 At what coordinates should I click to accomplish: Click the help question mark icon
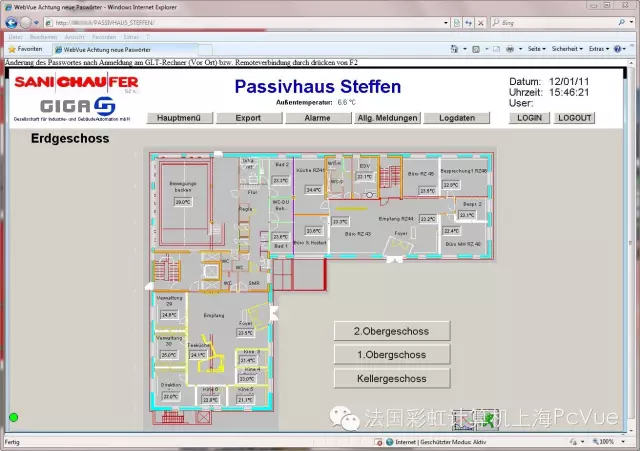click(x=617, y=49)
